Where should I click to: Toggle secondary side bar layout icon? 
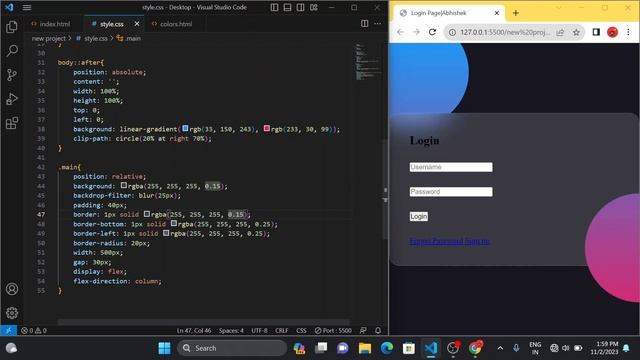coord(300,7)
